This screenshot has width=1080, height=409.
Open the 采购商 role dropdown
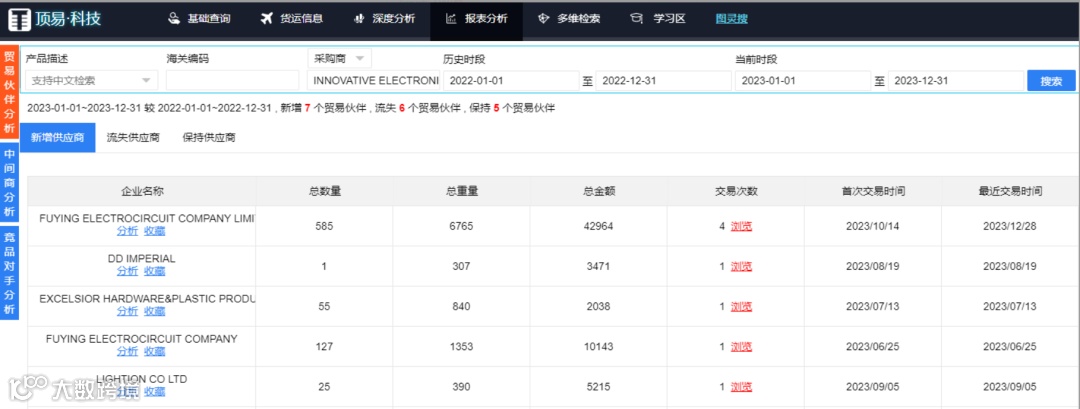340,58
